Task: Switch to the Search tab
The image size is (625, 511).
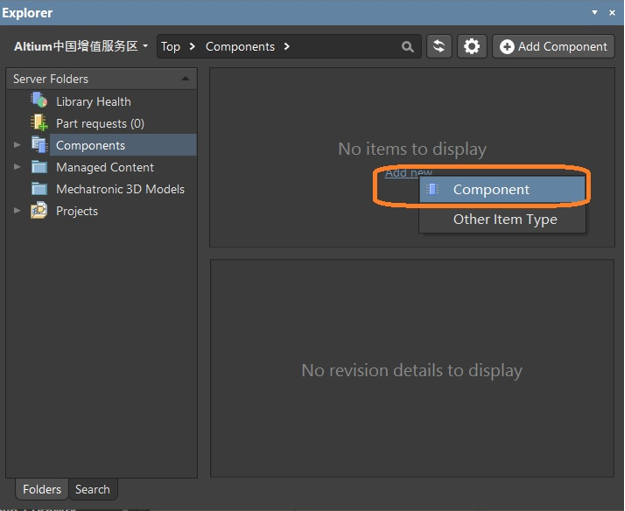Action: pos(92,489)
